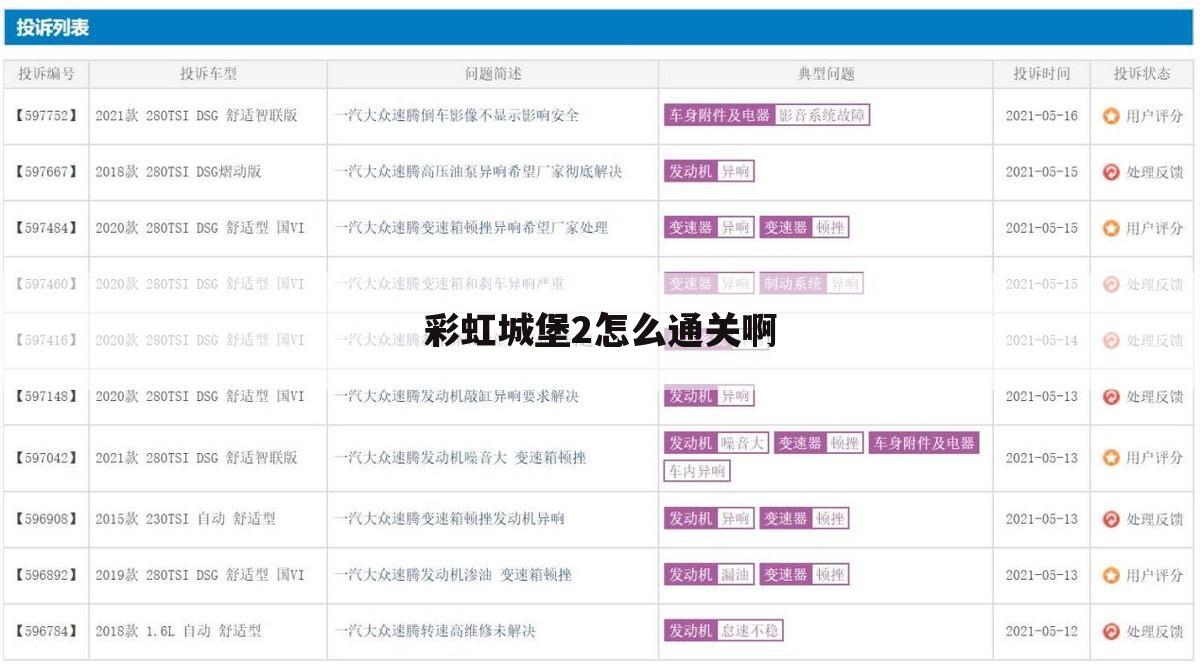The height and width of the screenshot is (664, 1200).
Task: Open complaint 一汽大众速腾发动机噪音大 变速箱顿挫
Action: coord(460,458)
